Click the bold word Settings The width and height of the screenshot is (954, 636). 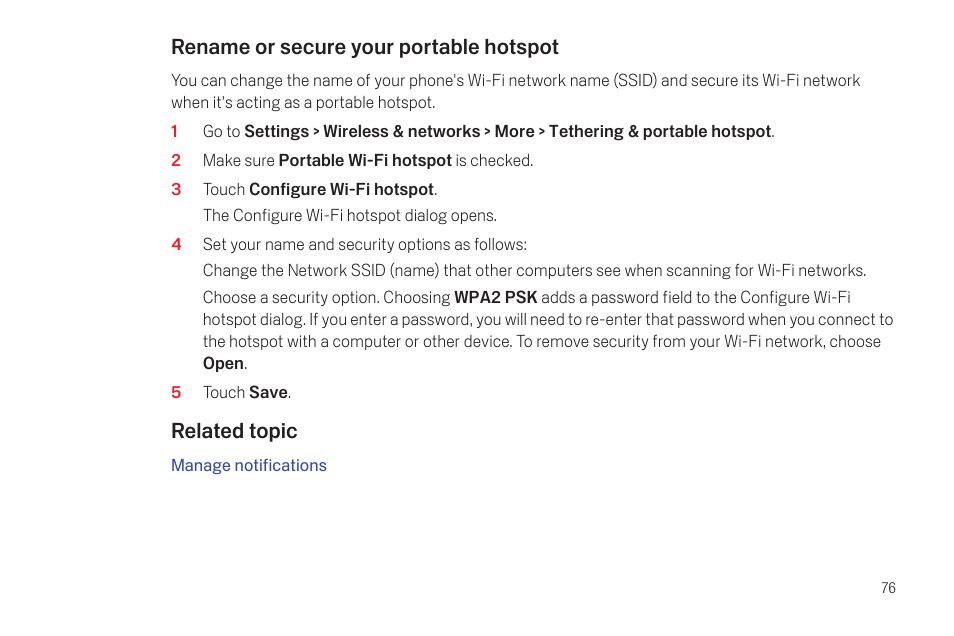[276, 131]
